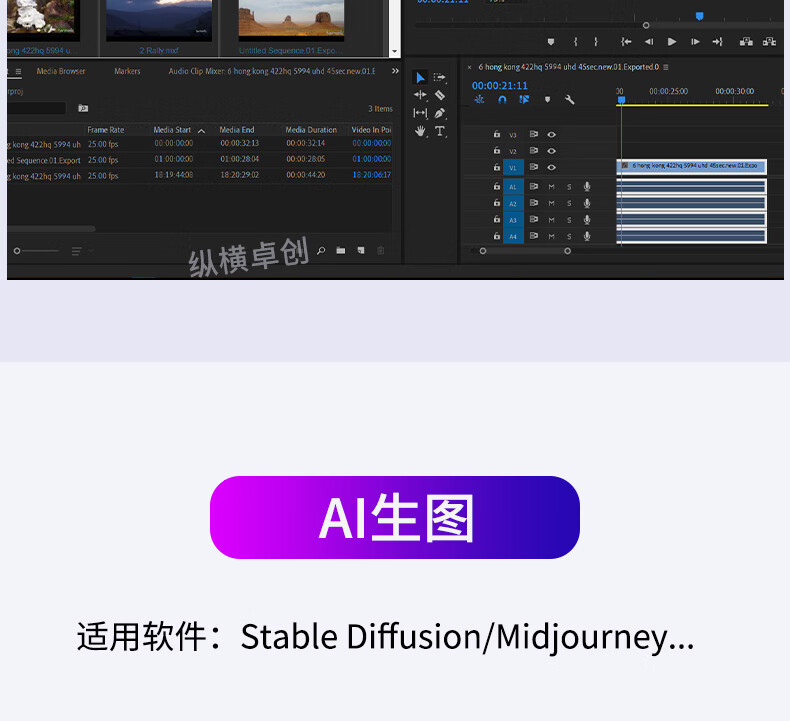The width and height of the screenshot is (790, 721).
Task: Add marker in the Program Monitor
Action: pyautogui.click(x=551, y=42)
